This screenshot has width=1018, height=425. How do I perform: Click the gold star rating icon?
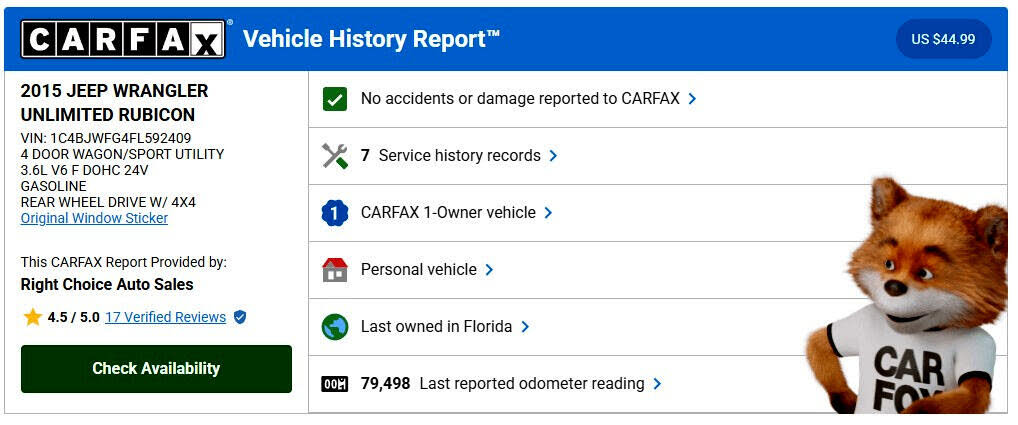click(32, 317)
